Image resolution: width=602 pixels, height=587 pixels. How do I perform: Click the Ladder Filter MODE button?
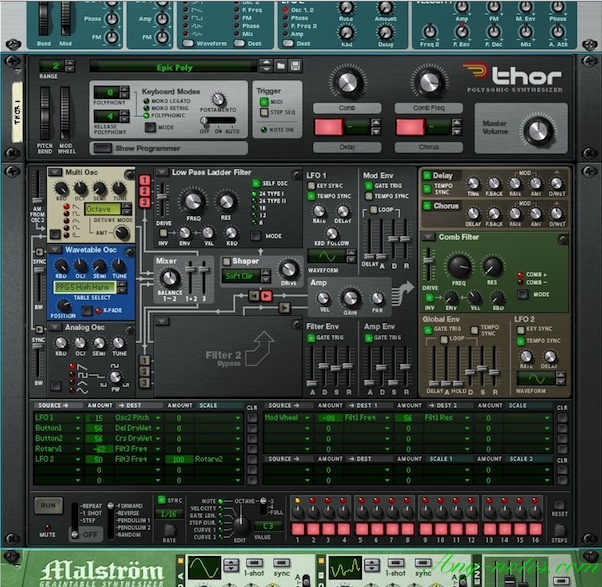[x=255, y=236]
